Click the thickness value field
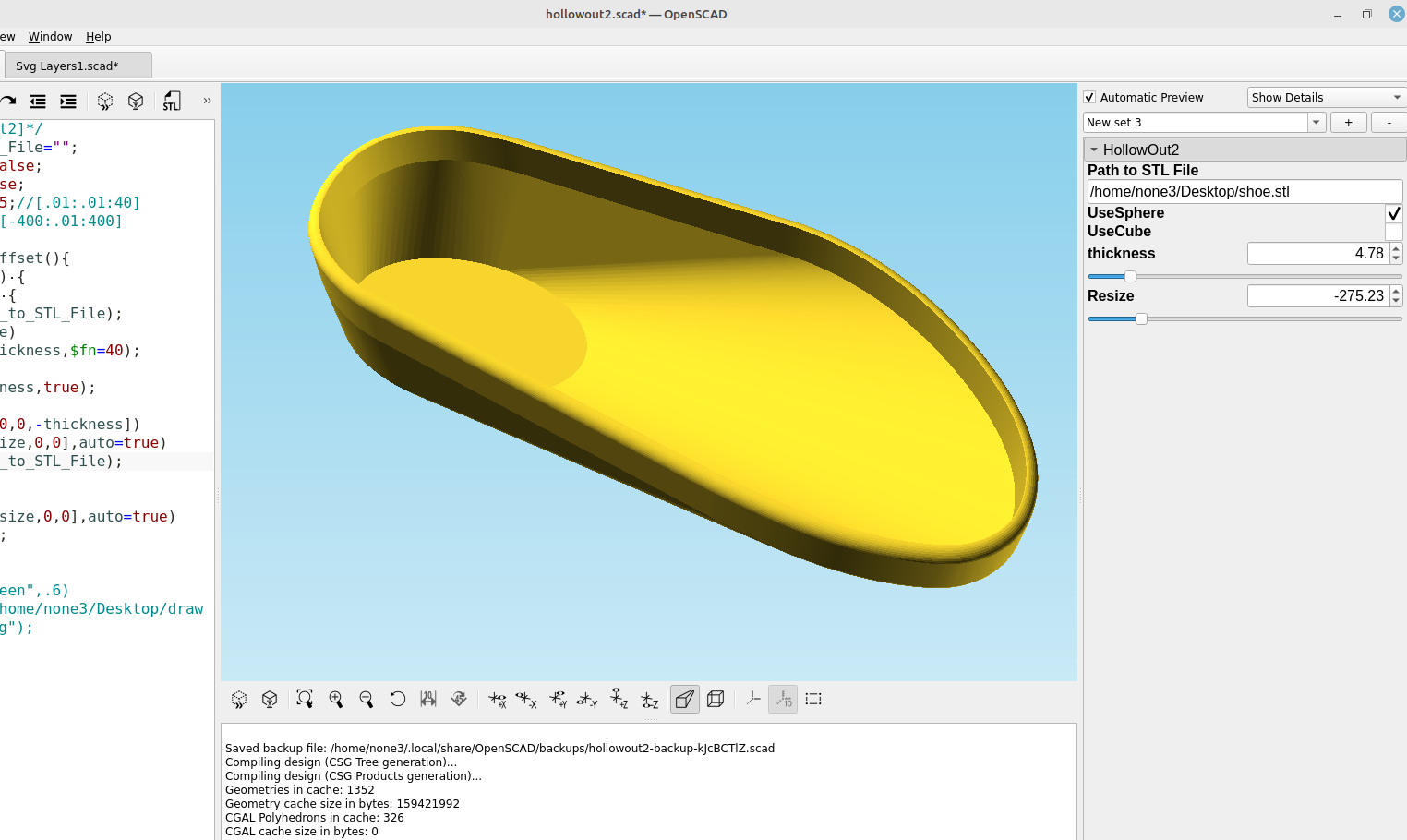 tap(1317, 254)
